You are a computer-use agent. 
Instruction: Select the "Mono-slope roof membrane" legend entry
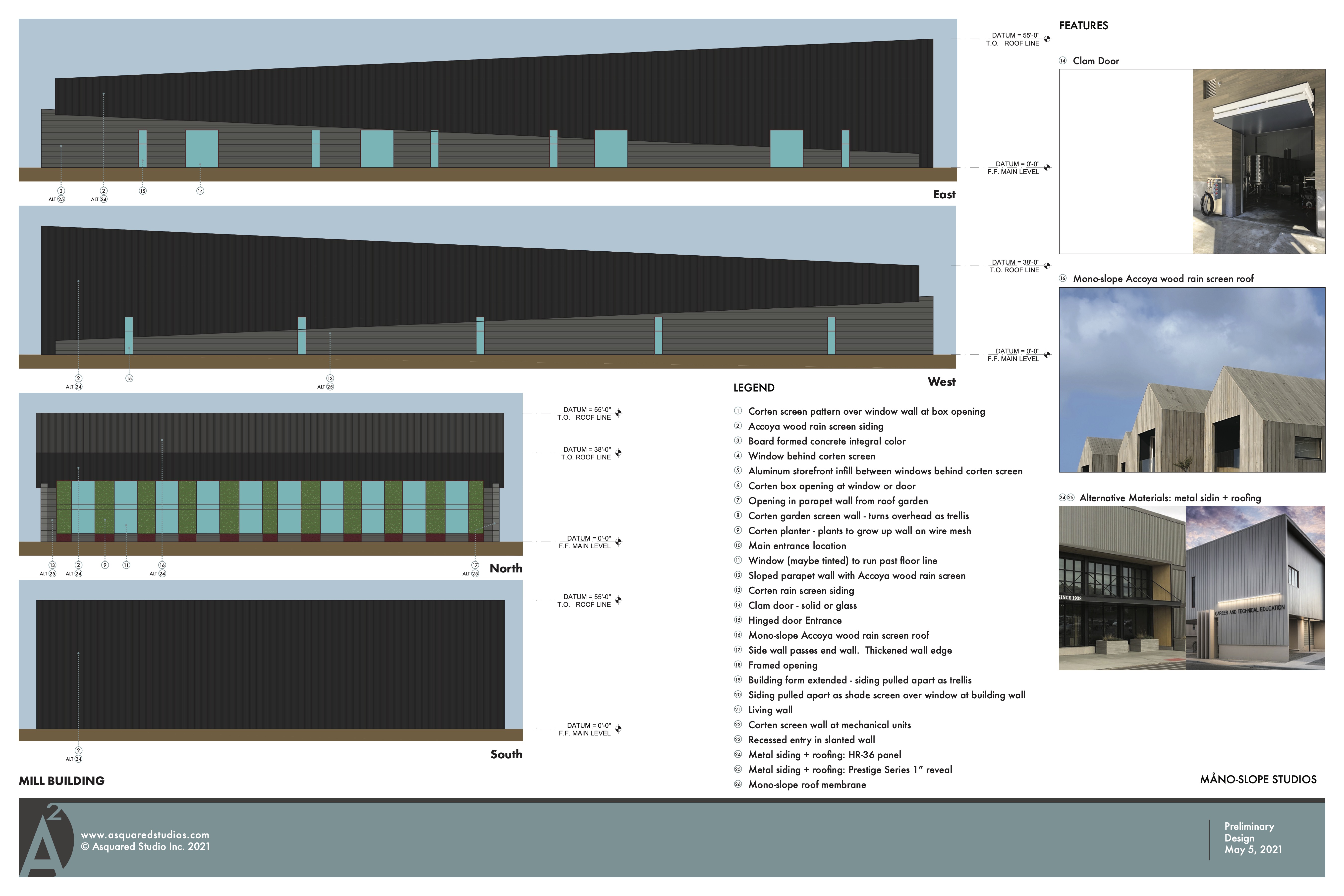tap(807, 784)
